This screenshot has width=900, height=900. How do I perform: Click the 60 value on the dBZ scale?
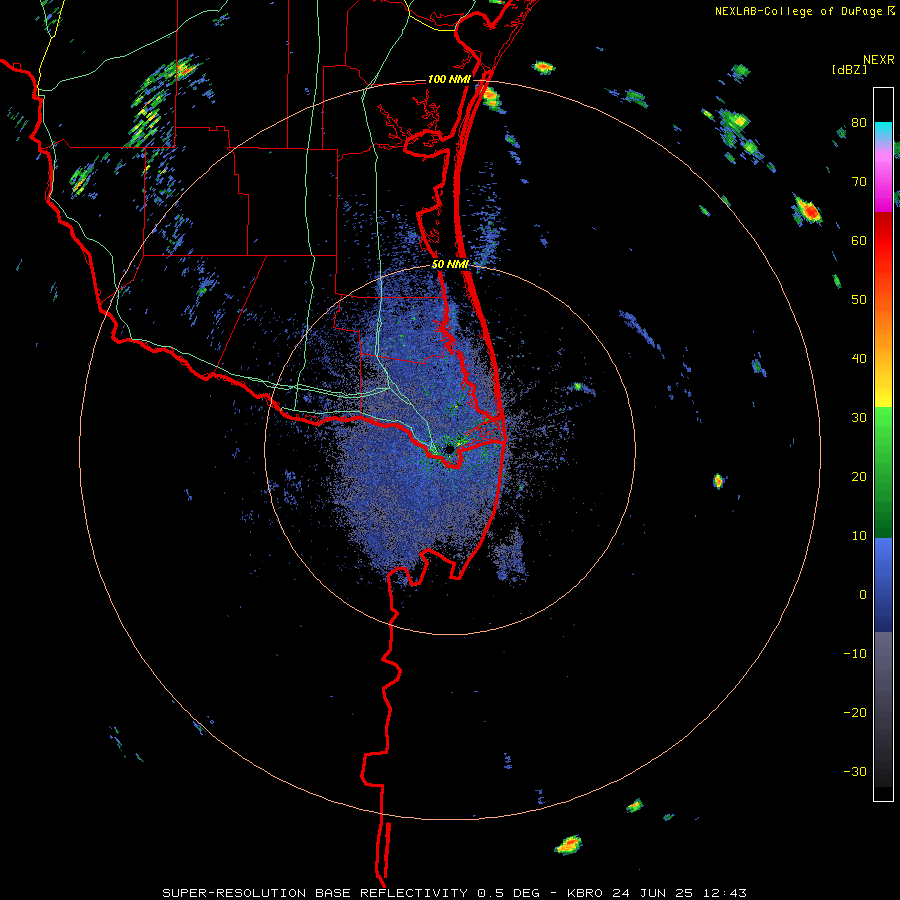tap(859, 241)
